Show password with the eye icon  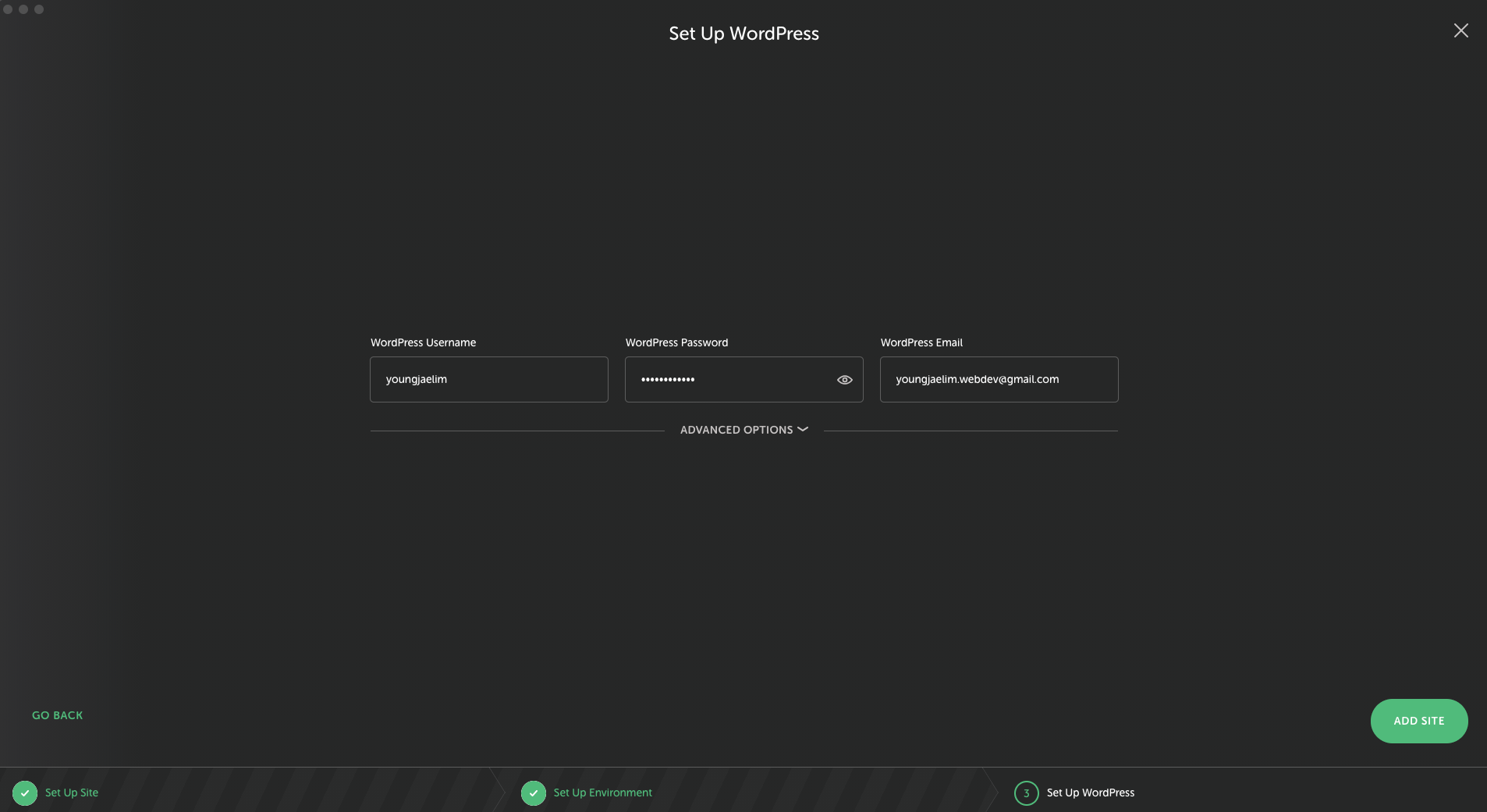pos(844,380)
